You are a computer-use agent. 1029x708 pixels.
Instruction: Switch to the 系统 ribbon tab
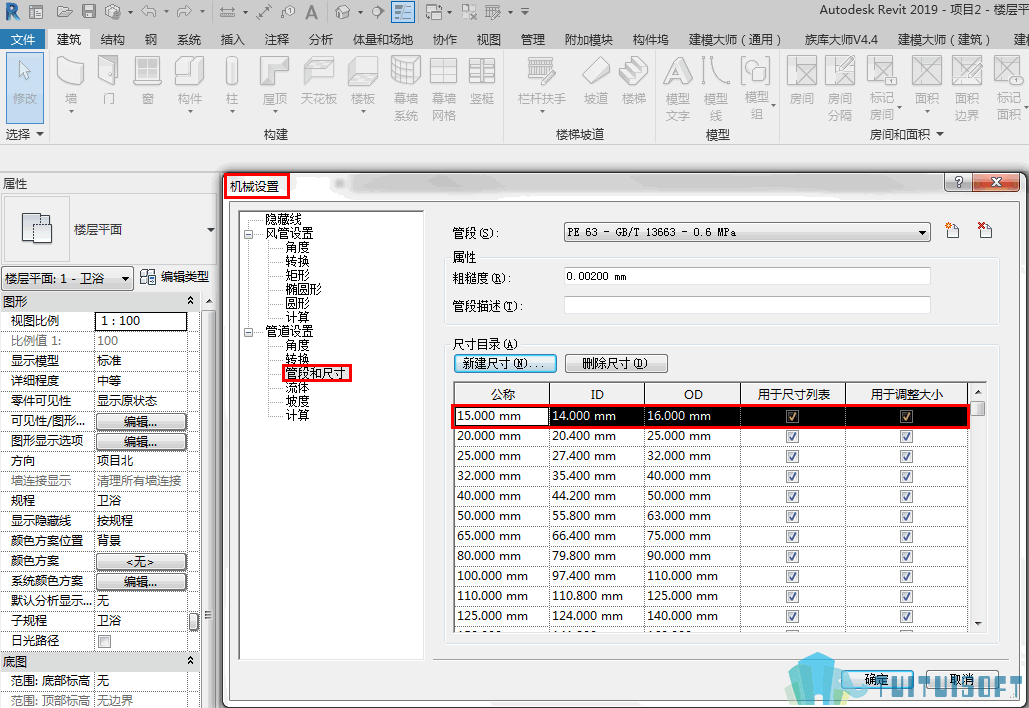coord(189,39)
